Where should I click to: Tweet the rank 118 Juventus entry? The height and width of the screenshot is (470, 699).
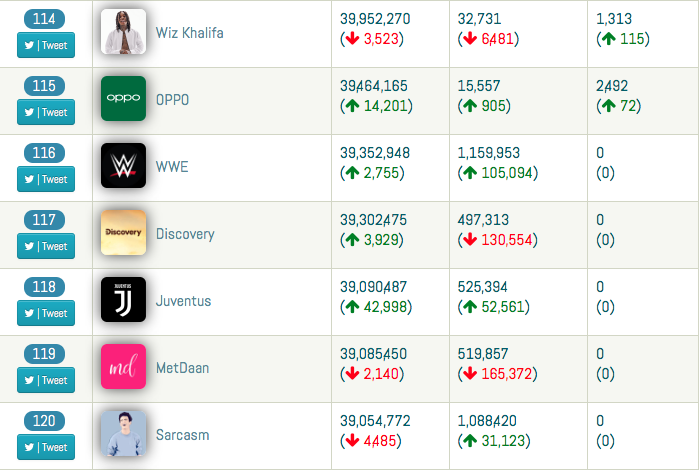[46, 313]
